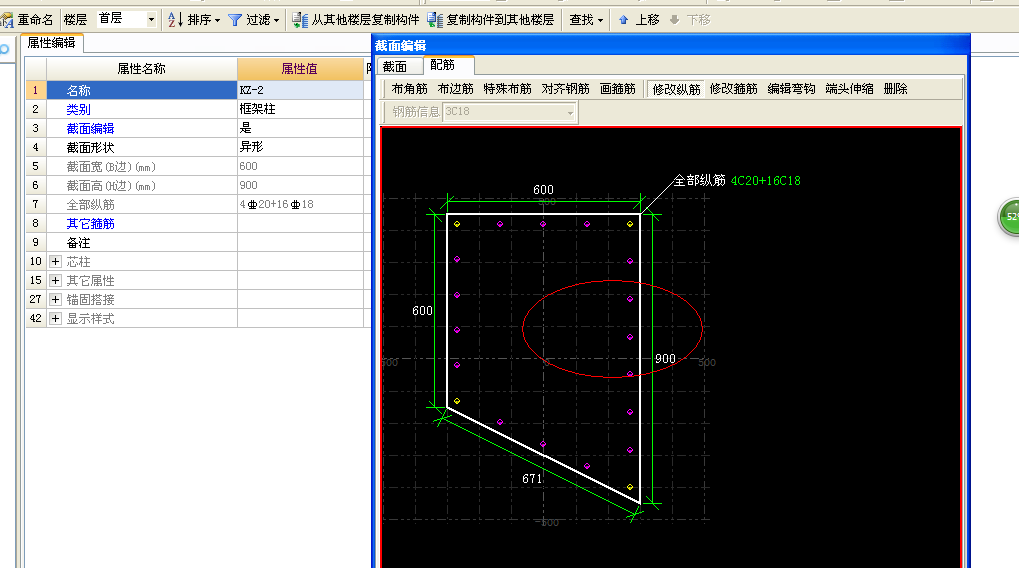Click the 修改箍筋 tool
This screenshot has width=1019, height=568.
[x=734, y=89]
